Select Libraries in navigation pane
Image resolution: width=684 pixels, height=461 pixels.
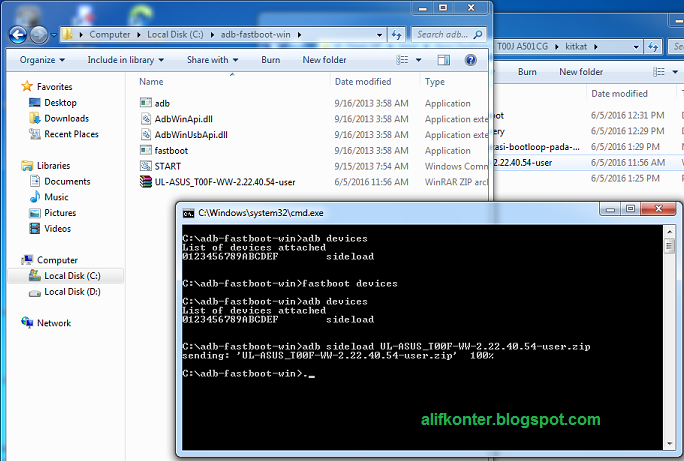pos(53,165)
